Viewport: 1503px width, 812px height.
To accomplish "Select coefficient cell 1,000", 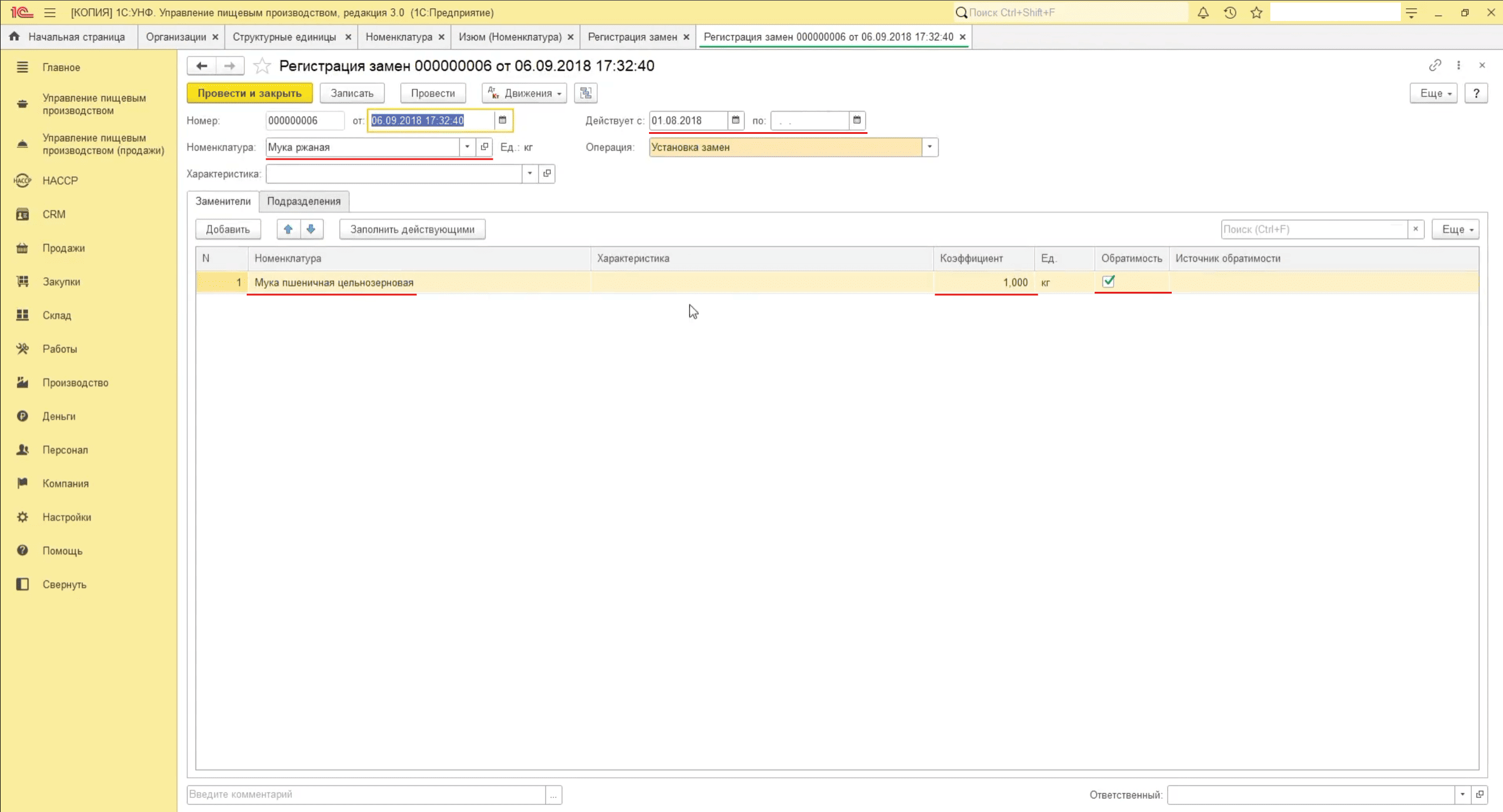I will [x=984, y=282].
